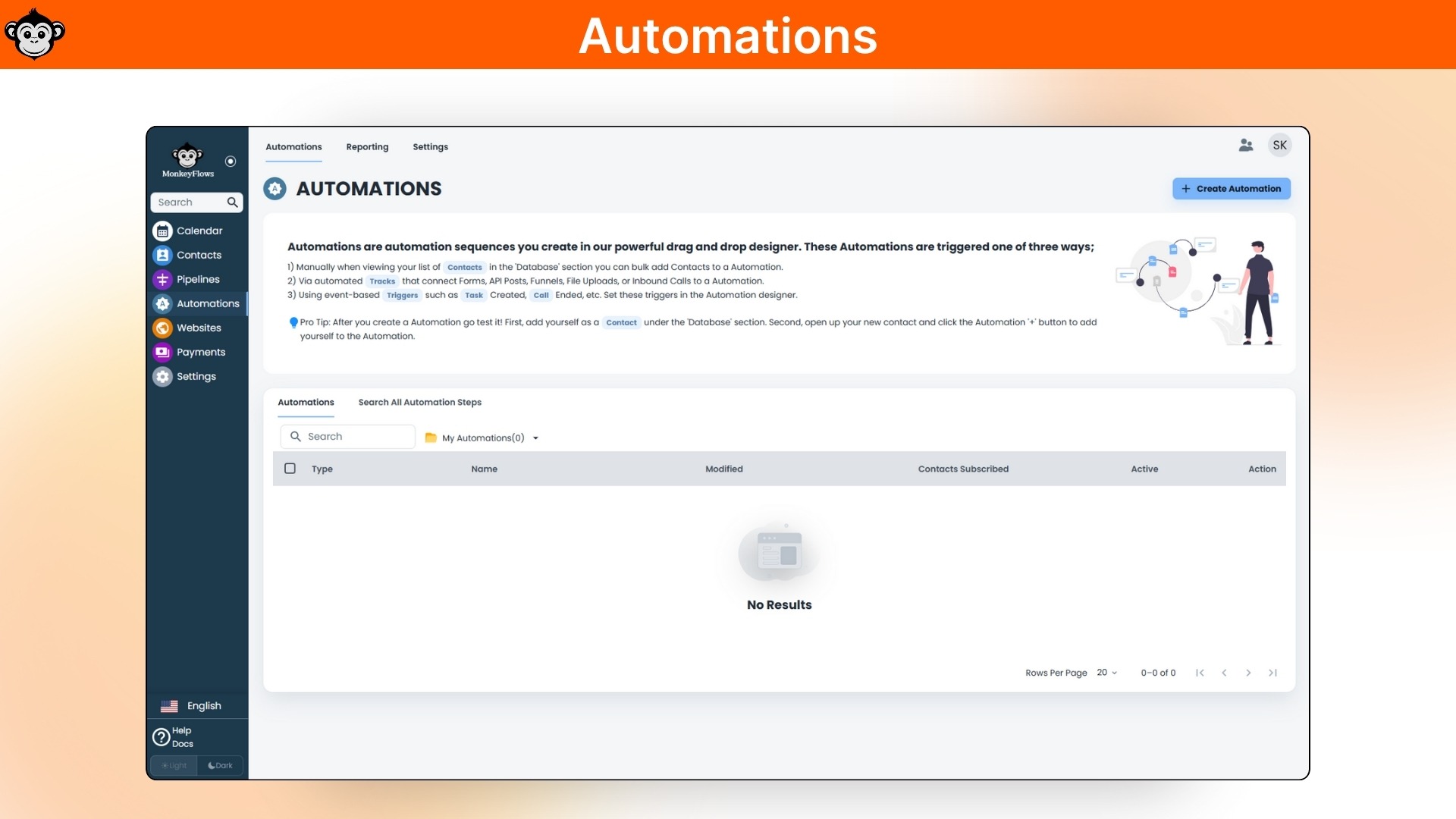Toggle the Light theme option
Image resolution: width=1456 pixels, height=819 pixels.
[x=174, y=765]
